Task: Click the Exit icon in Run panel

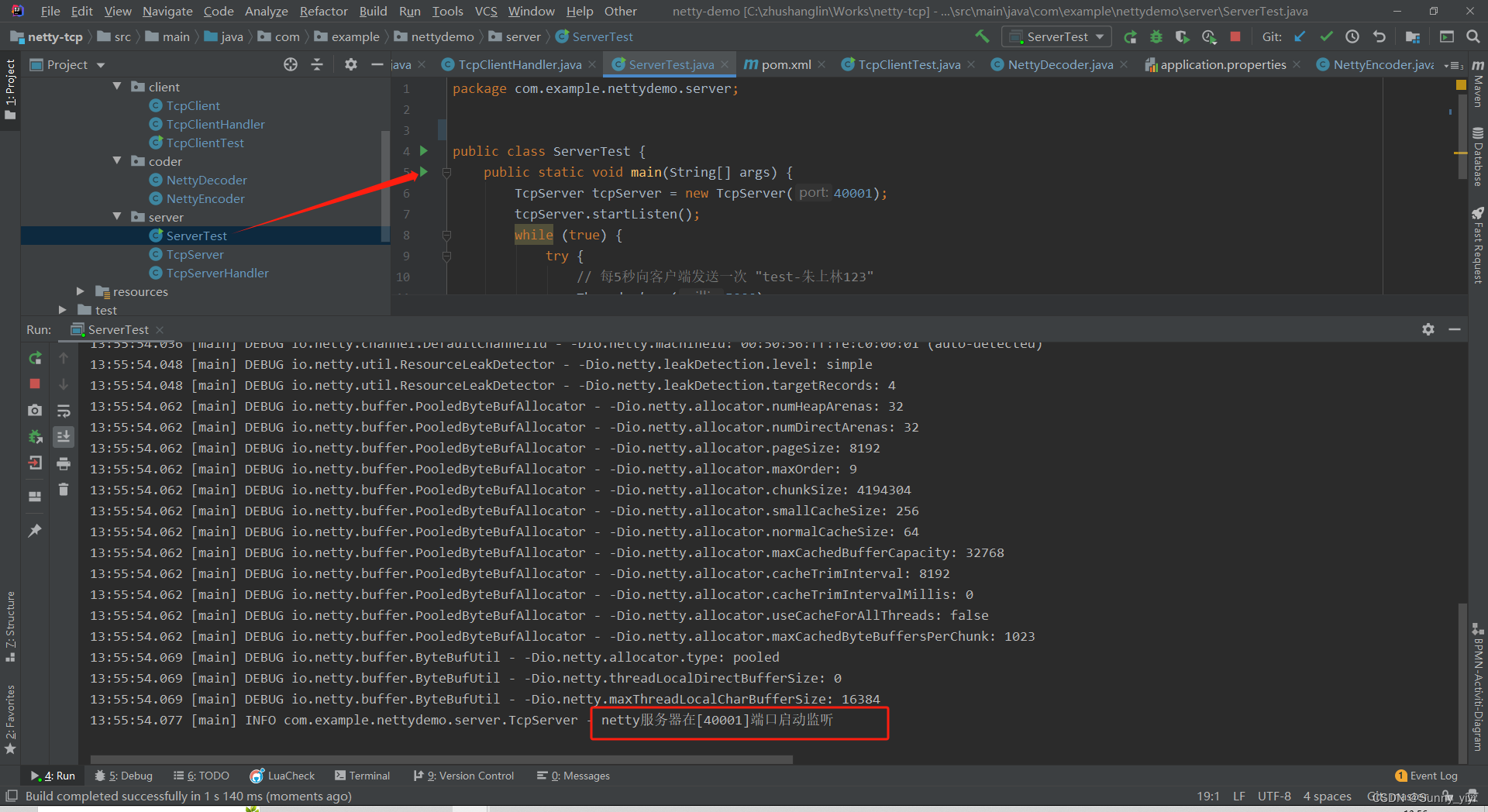Action: pos(35,463)
